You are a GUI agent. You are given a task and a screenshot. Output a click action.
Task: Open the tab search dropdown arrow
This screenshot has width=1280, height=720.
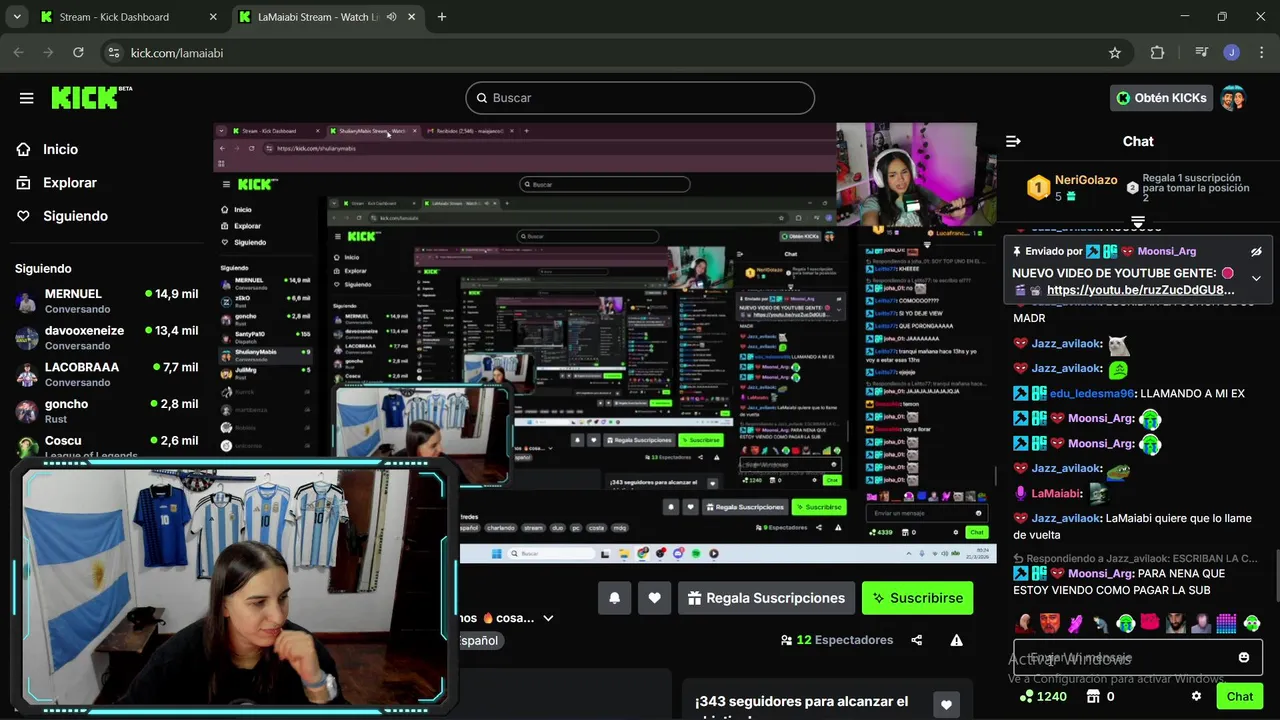16,17
